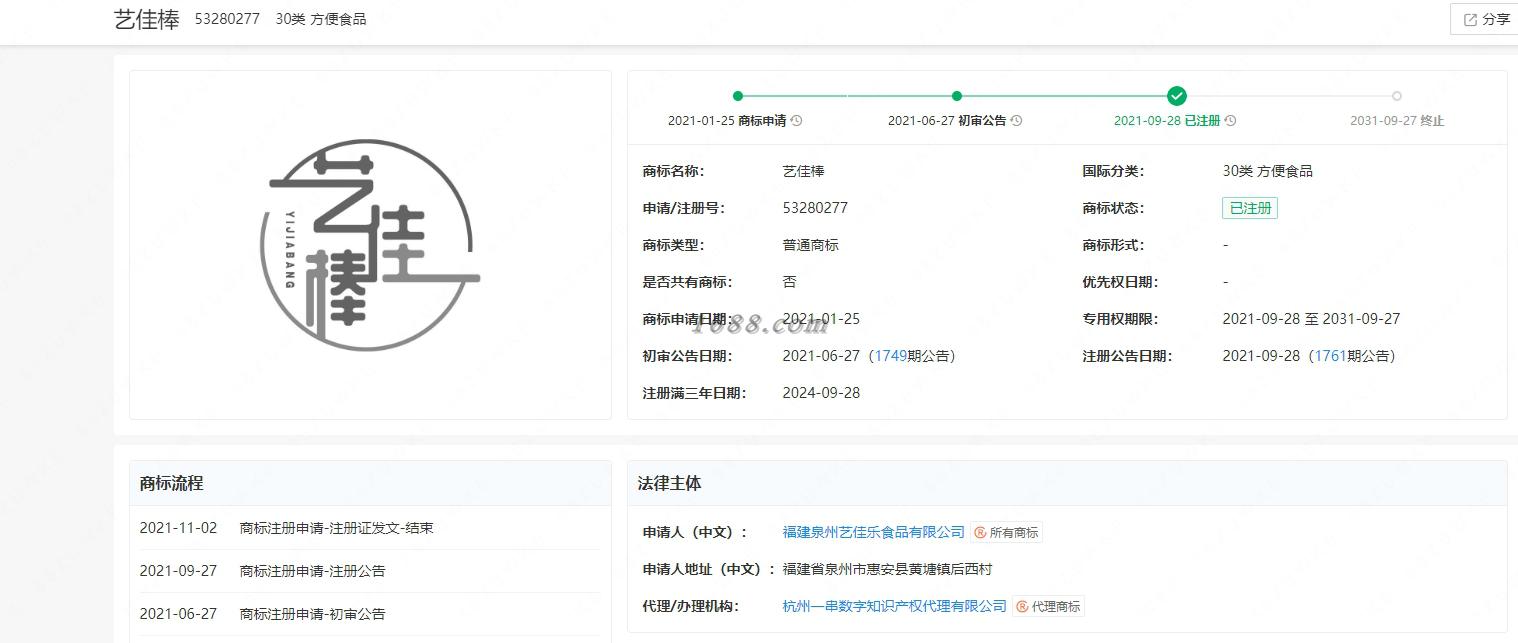
Task: Click the green checkmark timeline node
Action: click(1177, 96)
